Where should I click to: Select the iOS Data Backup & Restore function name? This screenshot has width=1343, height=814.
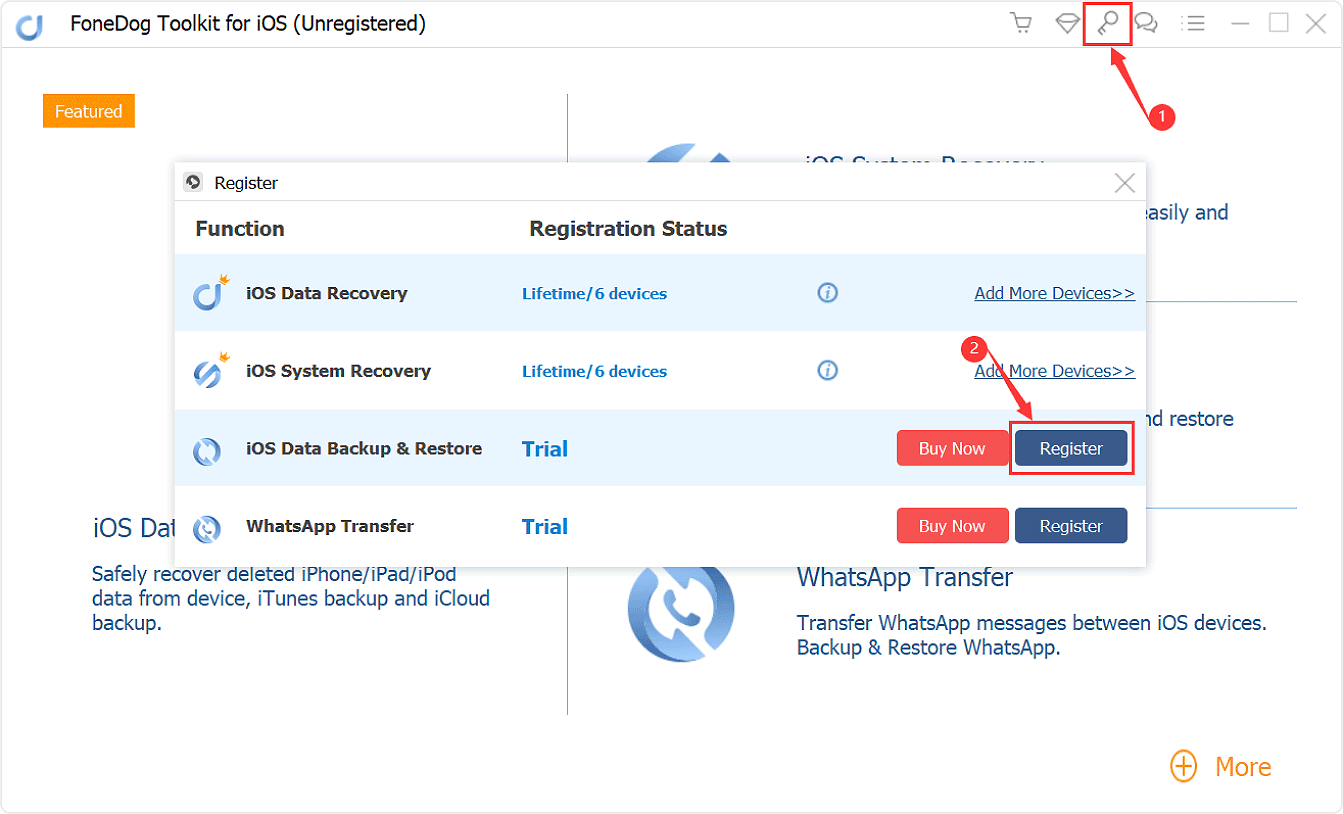[x=364, y=448]
